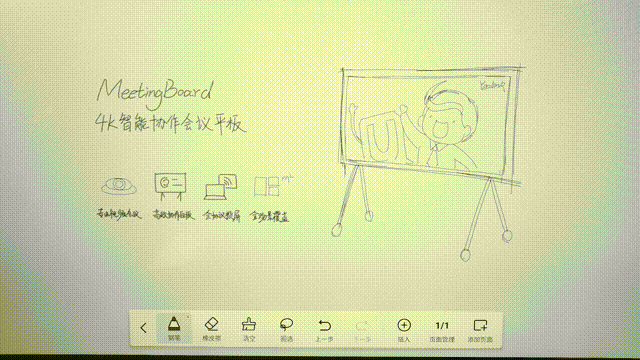Collapse the toolbar with the back chevron
Screen dimensions: 640x360
click(x=143, y=328)
